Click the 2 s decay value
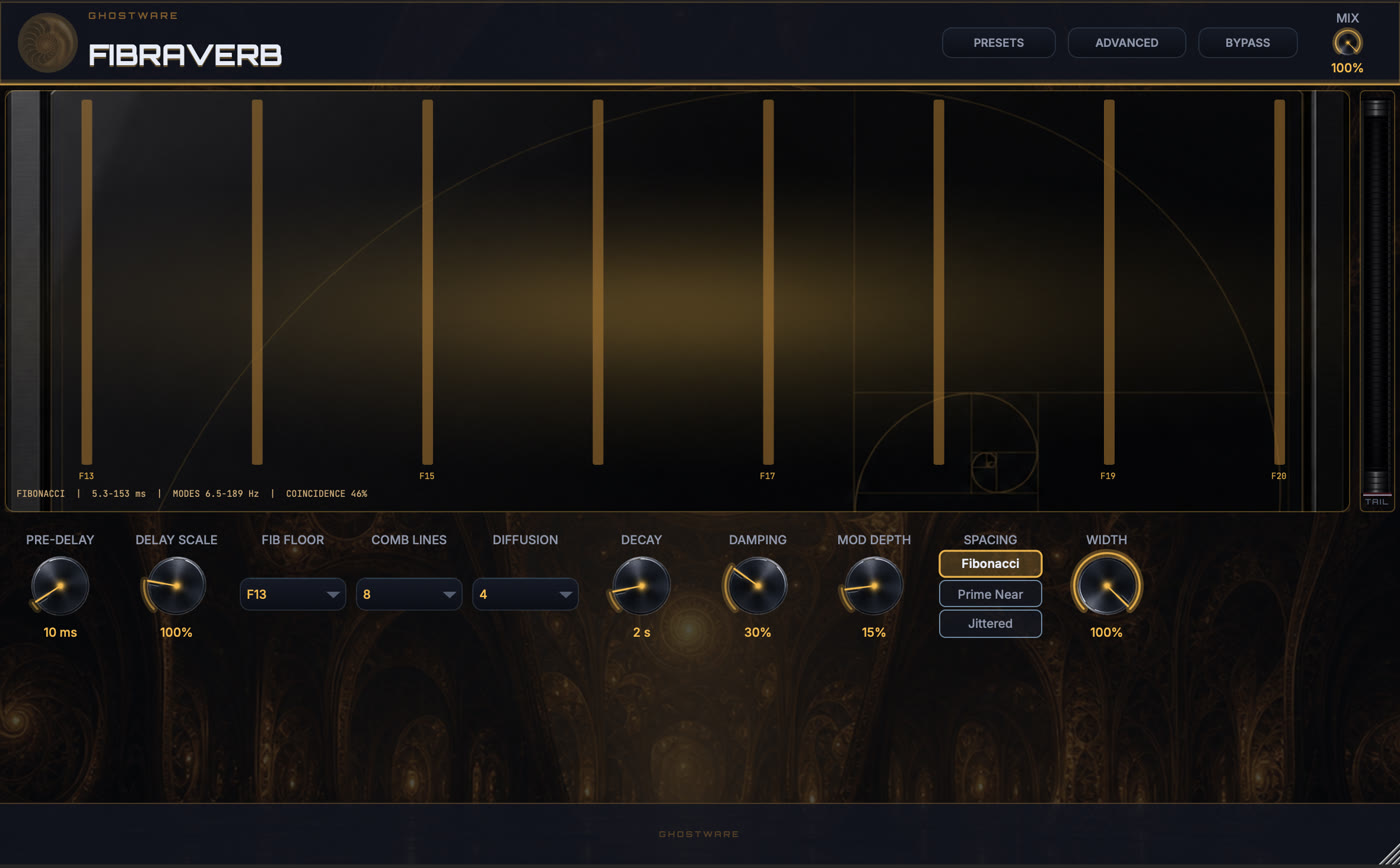The image size is (1400, 868). point(641,633)
